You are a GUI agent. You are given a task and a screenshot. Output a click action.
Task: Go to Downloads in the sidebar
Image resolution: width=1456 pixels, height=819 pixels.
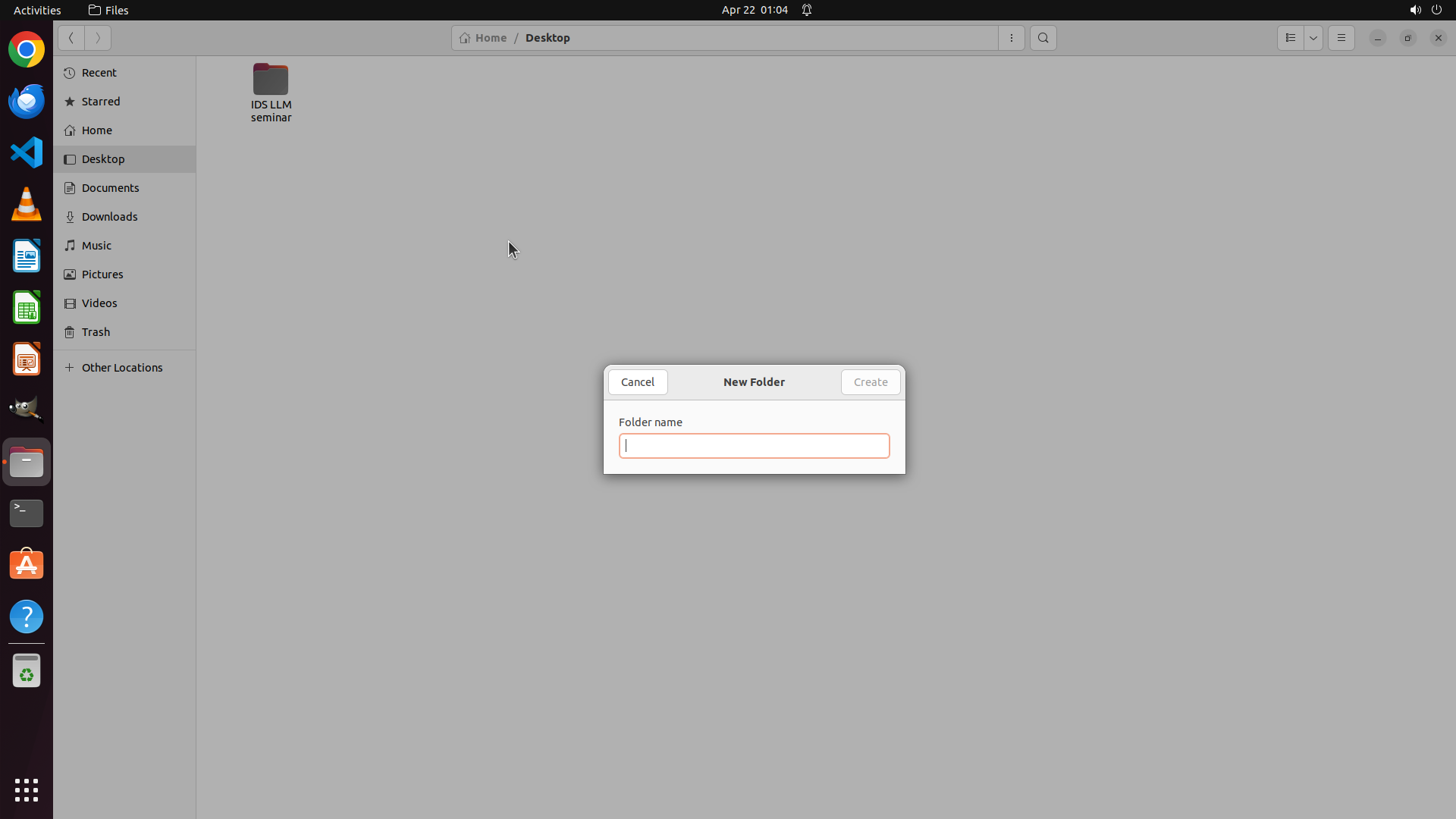[x=109, y=217]
